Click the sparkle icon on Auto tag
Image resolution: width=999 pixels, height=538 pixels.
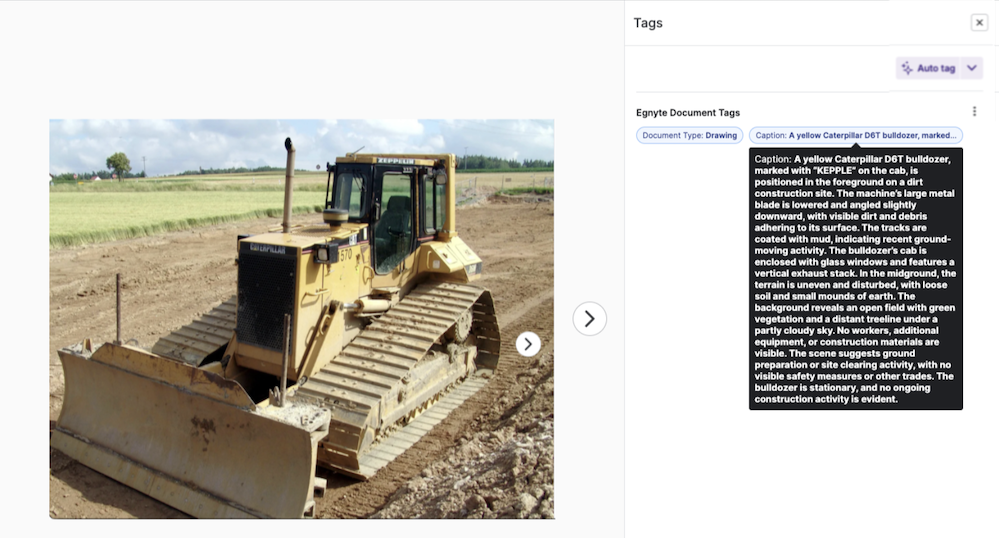907,68
